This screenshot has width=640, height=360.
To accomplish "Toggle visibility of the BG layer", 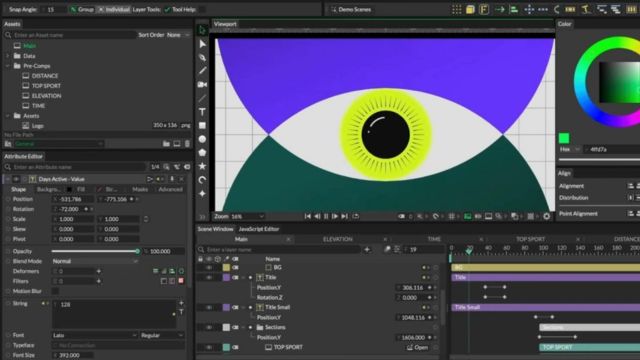I will (209, 268).
